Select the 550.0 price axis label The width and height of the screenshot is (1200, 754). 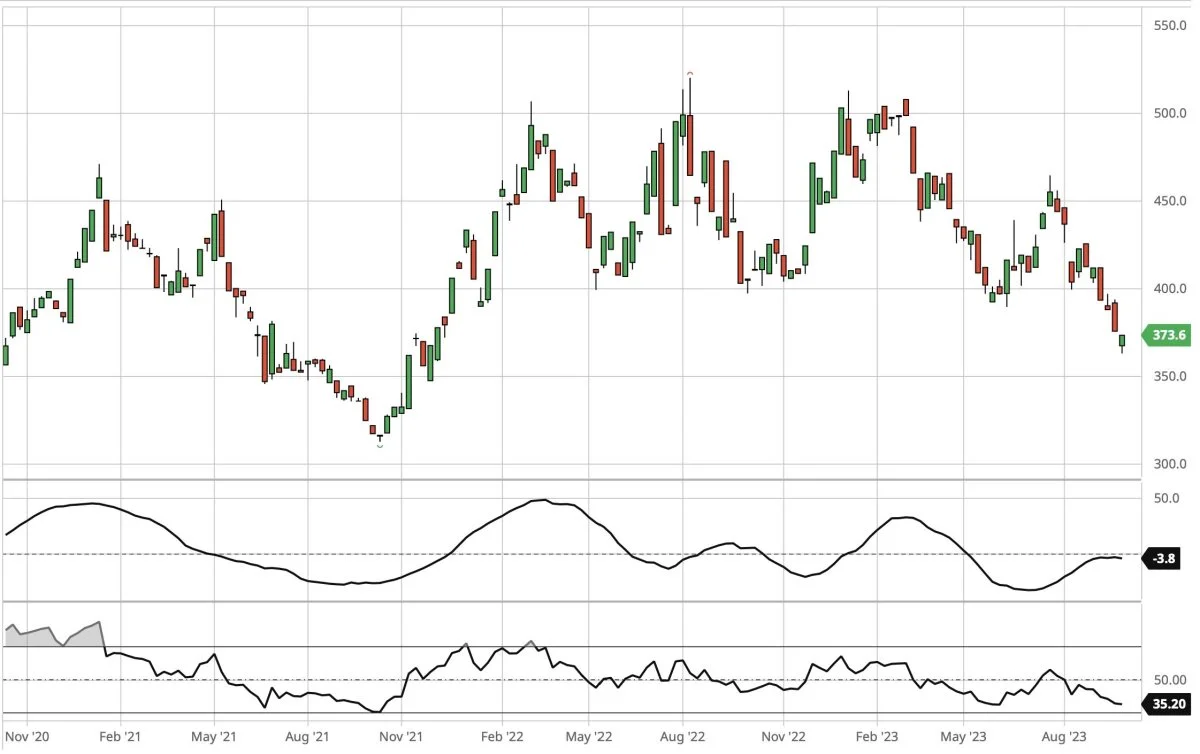tap(1168, 25)
